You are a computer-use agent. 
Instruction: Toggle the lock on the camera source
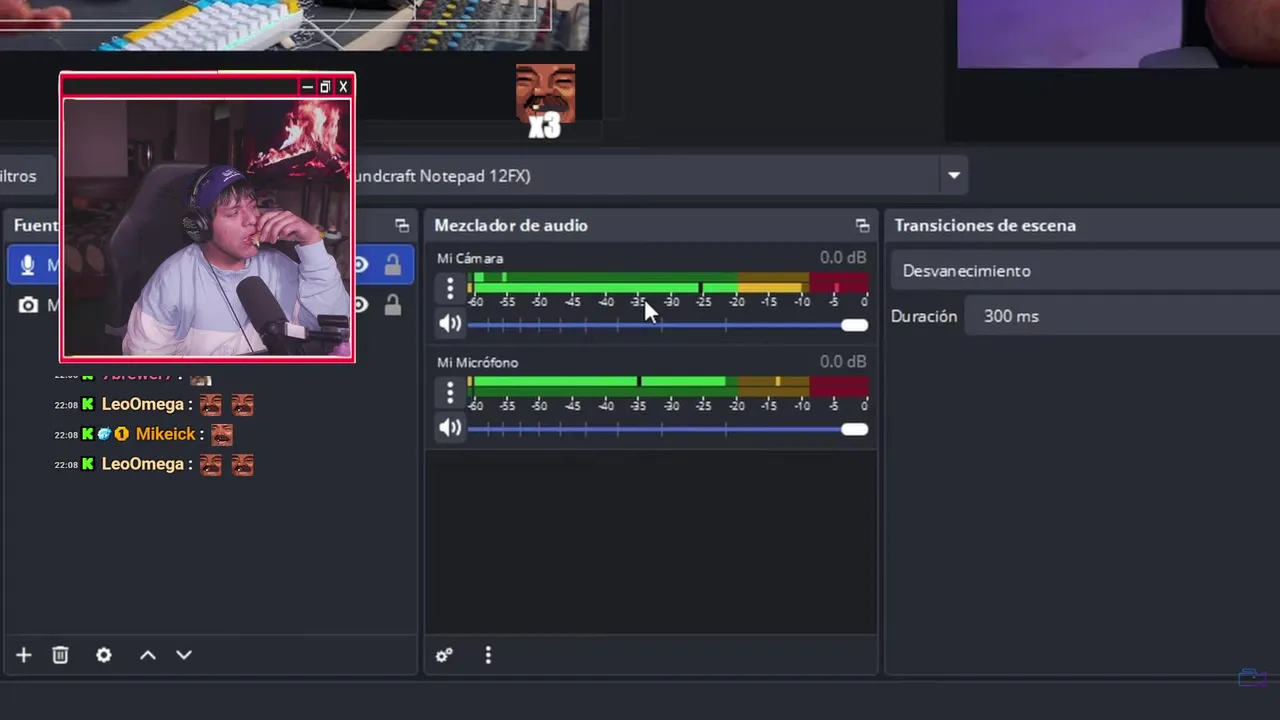tap(393, 305)
